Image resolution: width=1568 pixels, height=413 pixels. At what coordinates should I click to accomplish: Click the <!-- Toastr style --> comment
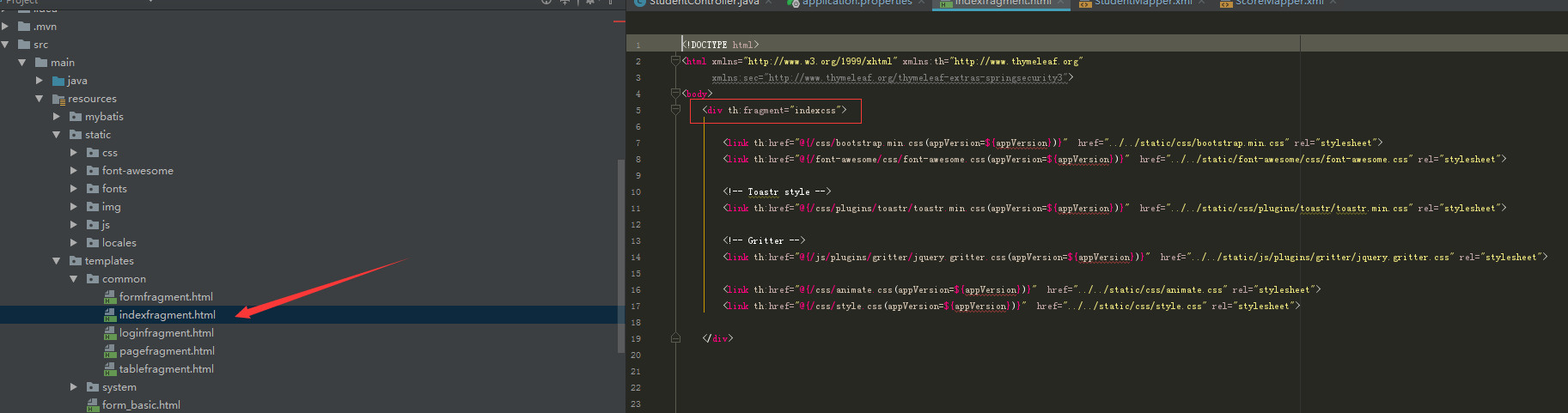pyautogui.click(x=777, y=192)
